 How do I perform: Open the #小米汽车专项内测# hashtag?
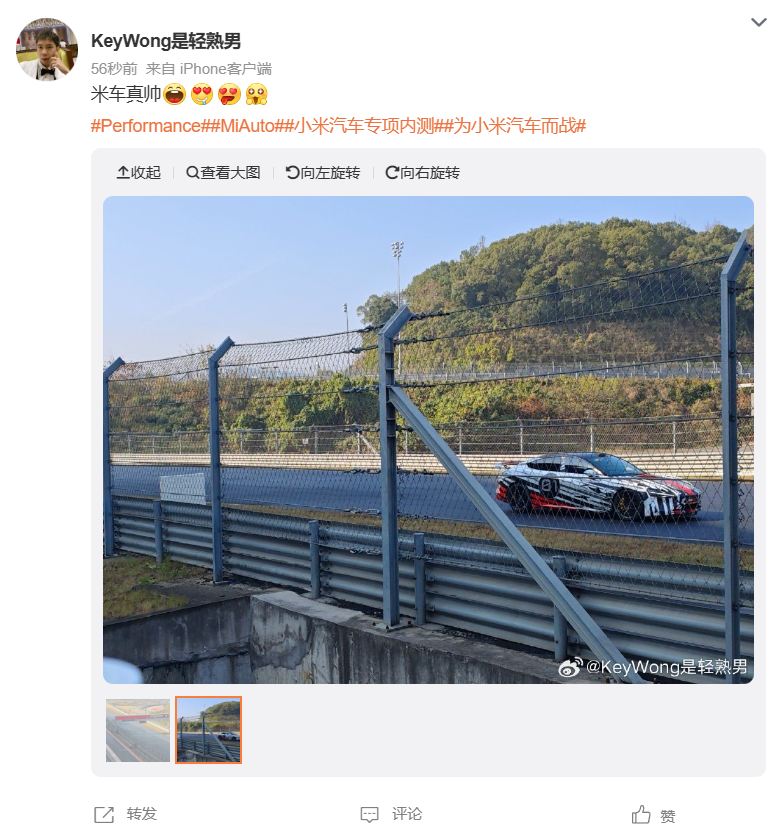point(363,126)
